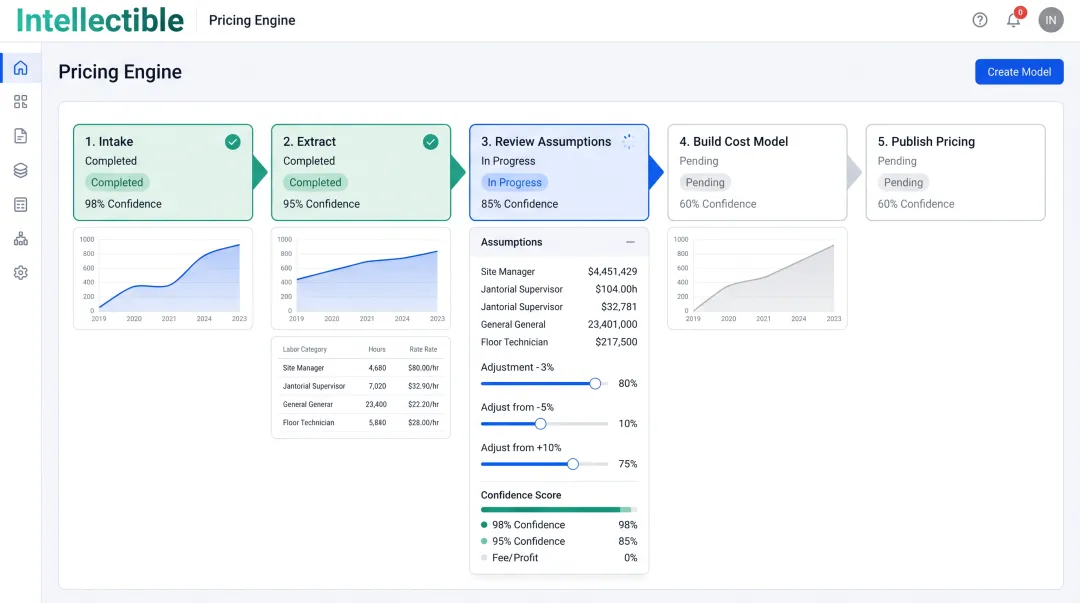This screenshot has height=603, width=1080.
Task: Click the Adjust from +10% slider handle
Action: (x=573, y=464)
